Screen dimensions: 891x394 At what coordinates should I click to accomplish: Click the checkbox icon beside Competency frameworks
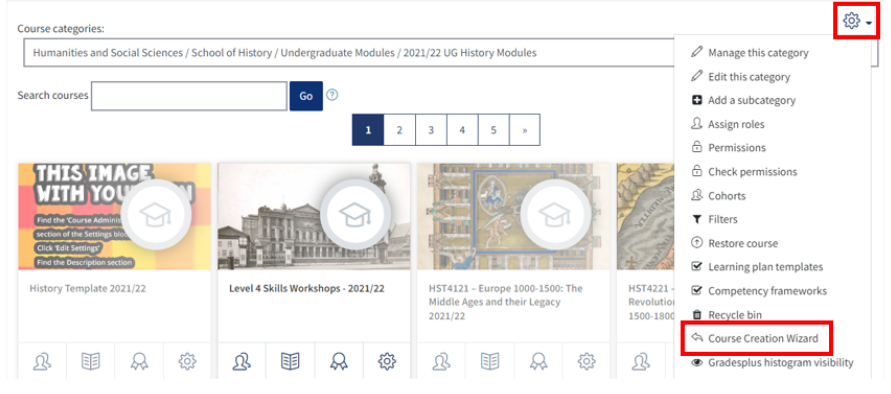click(x=697, y=291)
